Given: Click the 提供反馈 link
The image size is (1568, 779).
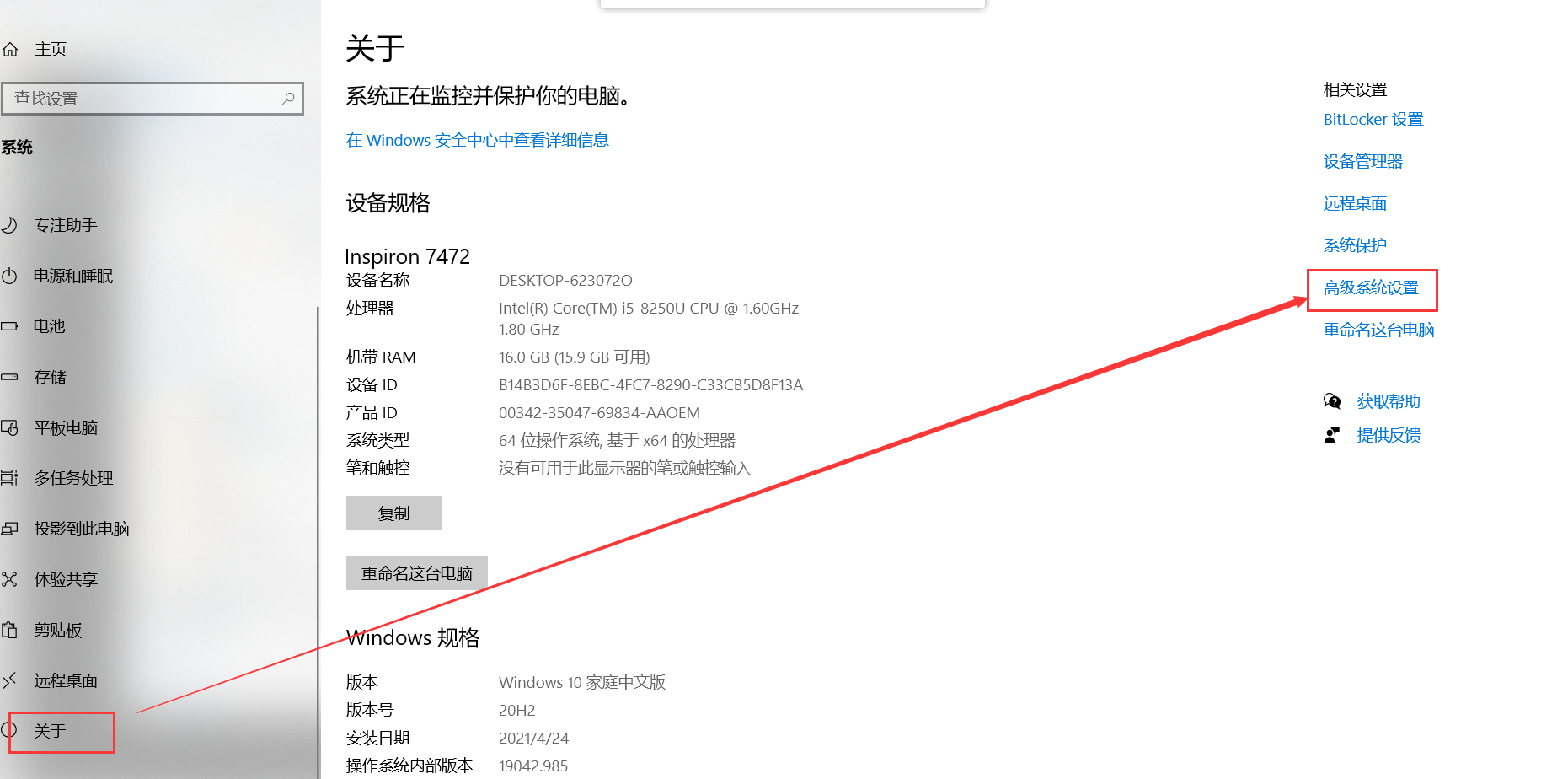Looking at the screenshot, I should (x=1389, y=435).
